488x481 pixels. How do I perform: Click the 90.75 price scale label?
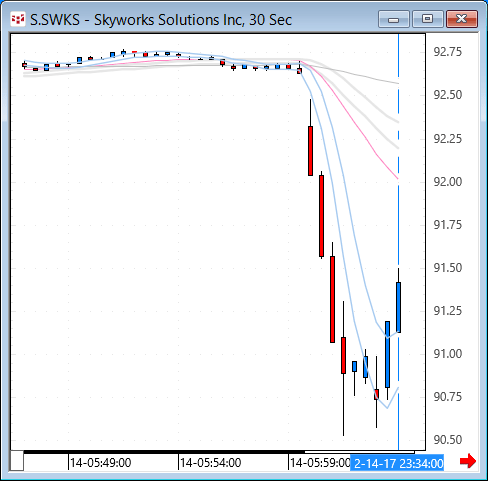coord(448,397)
